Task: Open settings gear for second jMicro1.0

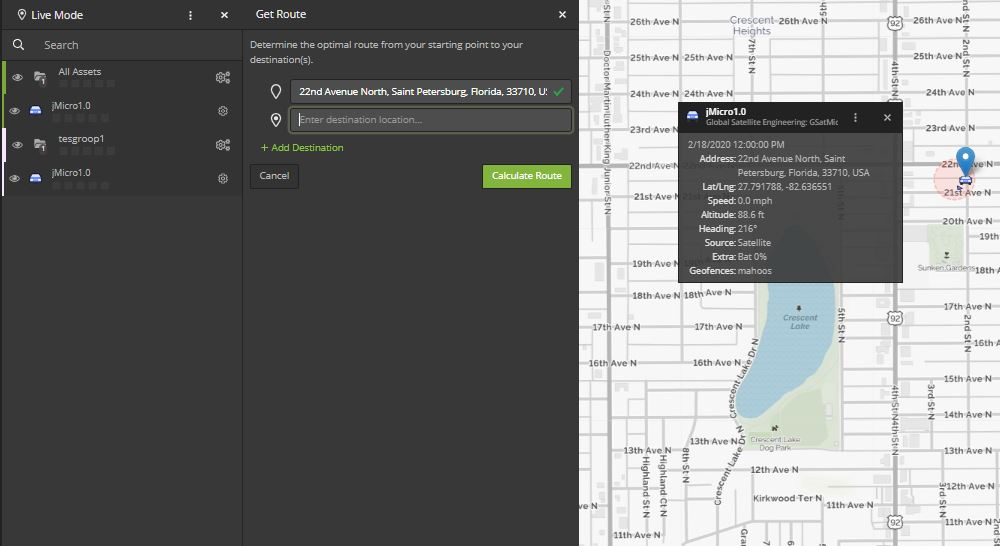Action: pos(223,178)
